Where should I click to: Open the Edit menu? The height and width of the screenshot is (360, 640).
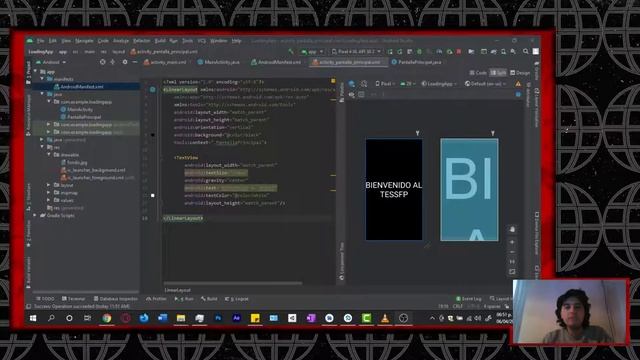coord(53,41)
